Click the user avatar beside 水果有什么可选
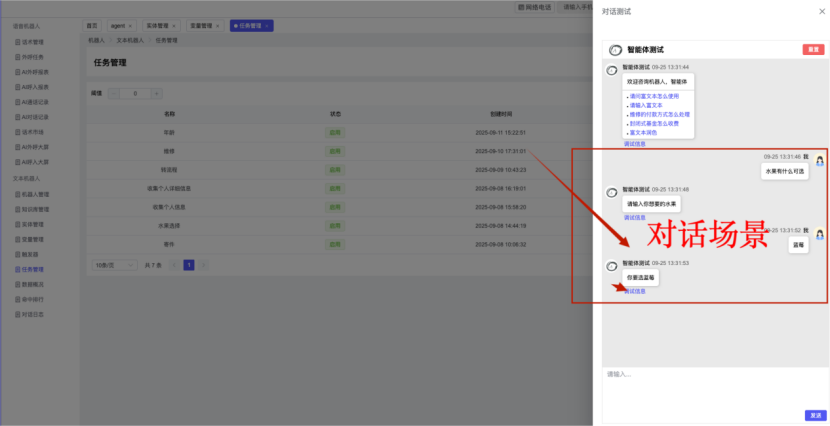 coord(819,160)
